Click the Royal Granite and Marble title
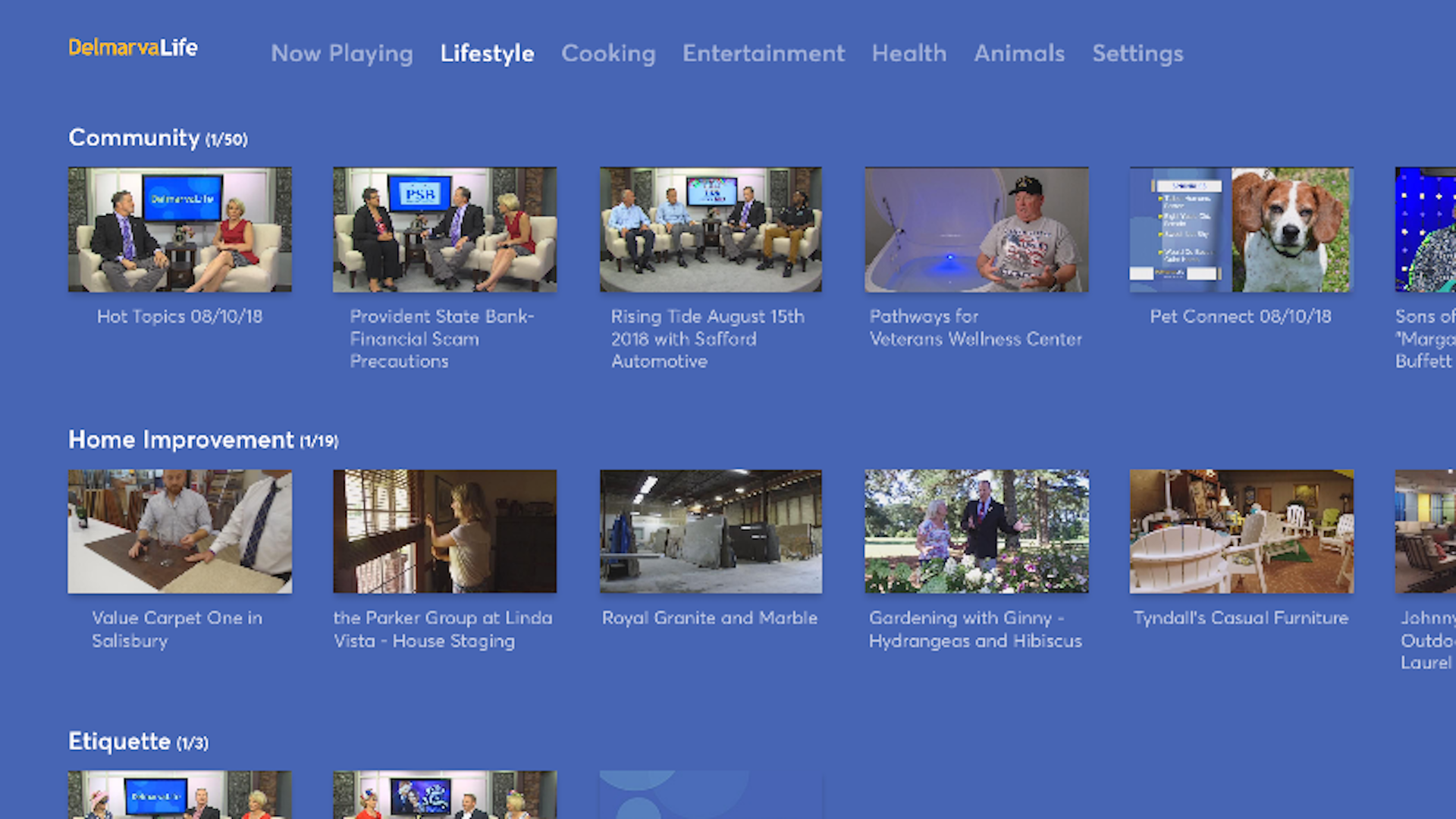This screenshot has width=1456, height=819. click(x=710, y=618)
